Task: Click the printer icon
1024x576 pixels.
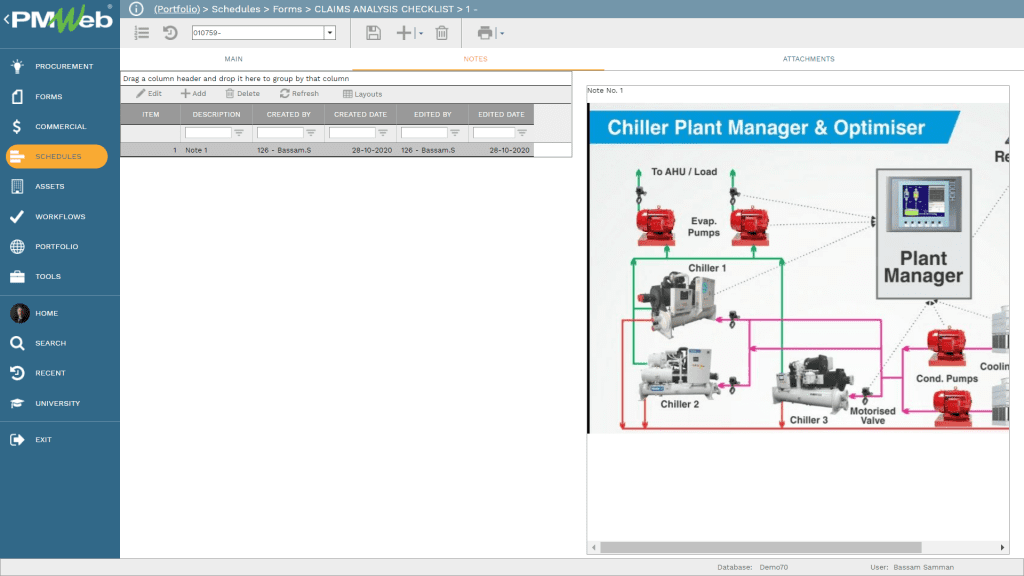Action: [485, 33]
